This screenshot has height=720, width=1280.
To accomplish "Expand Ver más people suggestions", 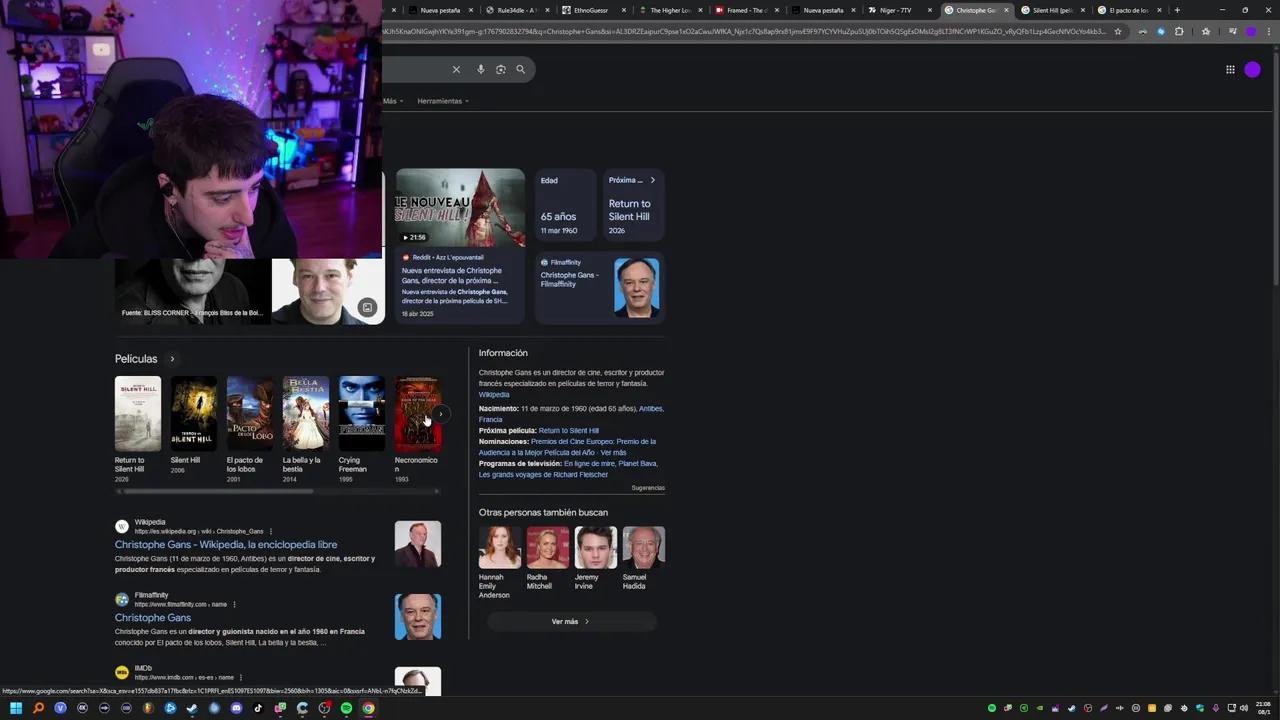I will click(571, 622).
